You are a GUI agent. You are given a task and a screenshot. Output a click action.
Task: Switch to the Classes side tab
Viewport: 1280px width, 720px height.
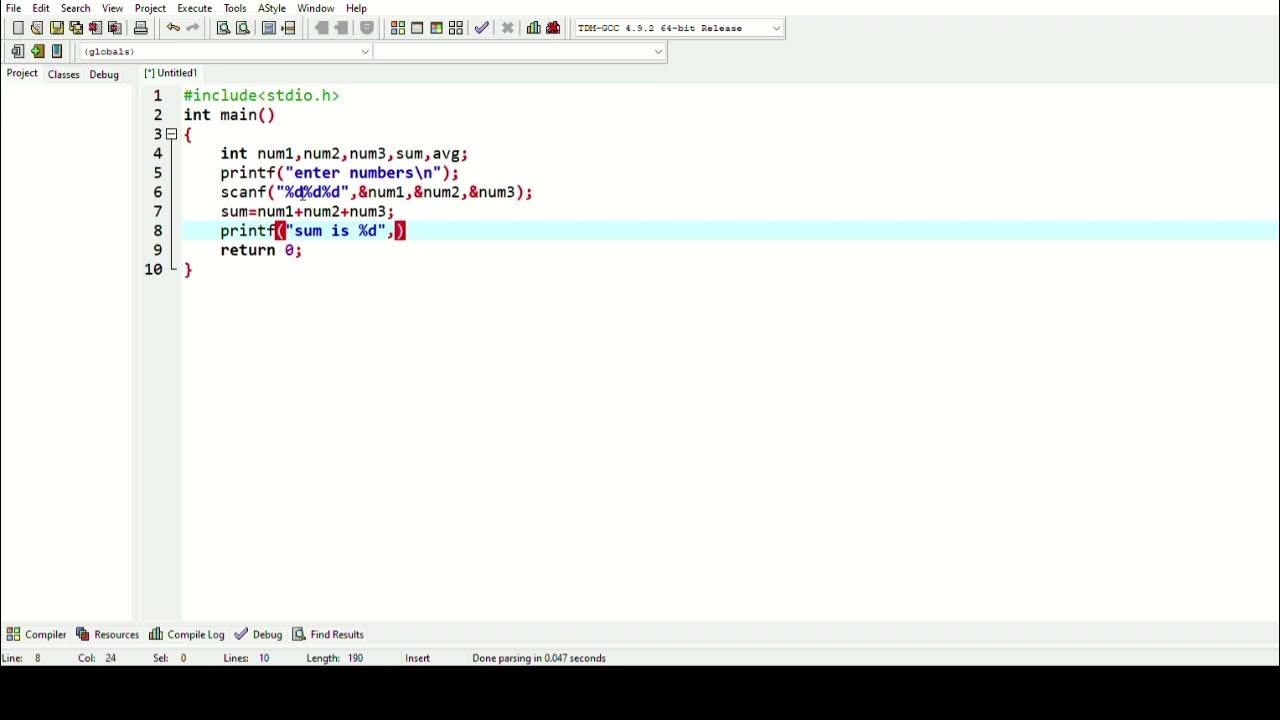pyautogui.click(x=63, y=74)
